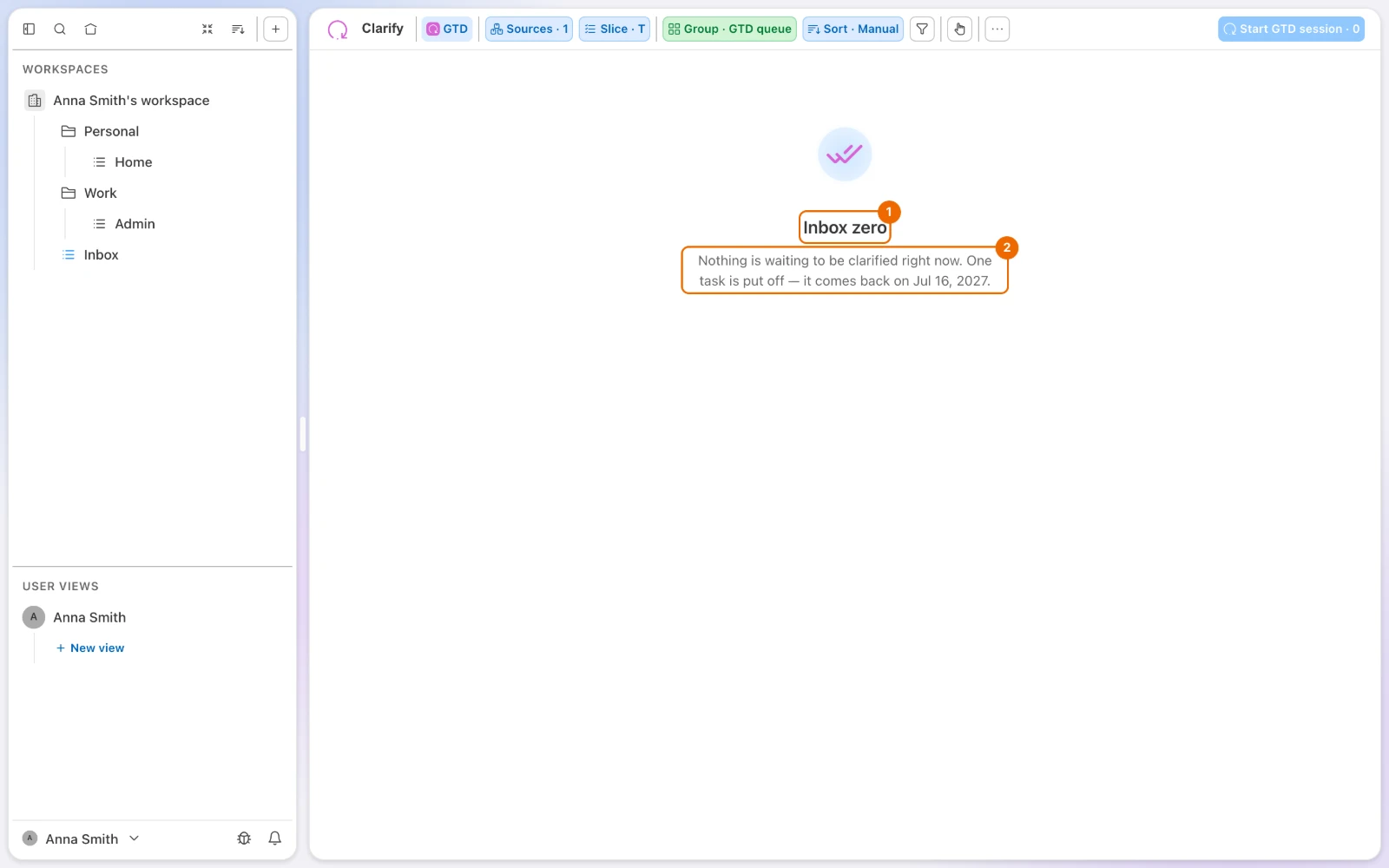The width and height of the screenshot is (1389, 868).
Task: Open the Personal folder
Action: point(111,132)
